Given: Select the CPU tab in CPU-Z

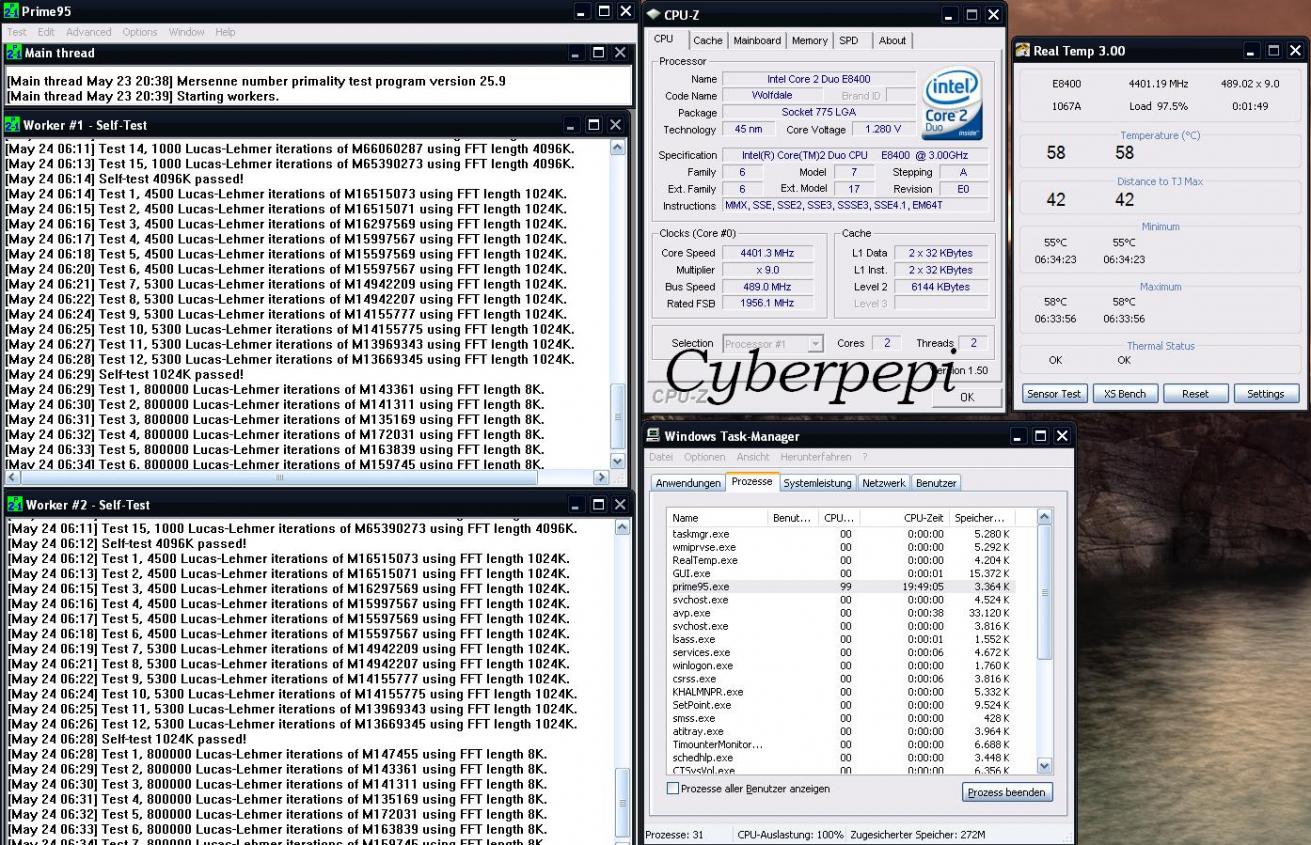Looking at the screenshot, I should (x=664, y=39).
